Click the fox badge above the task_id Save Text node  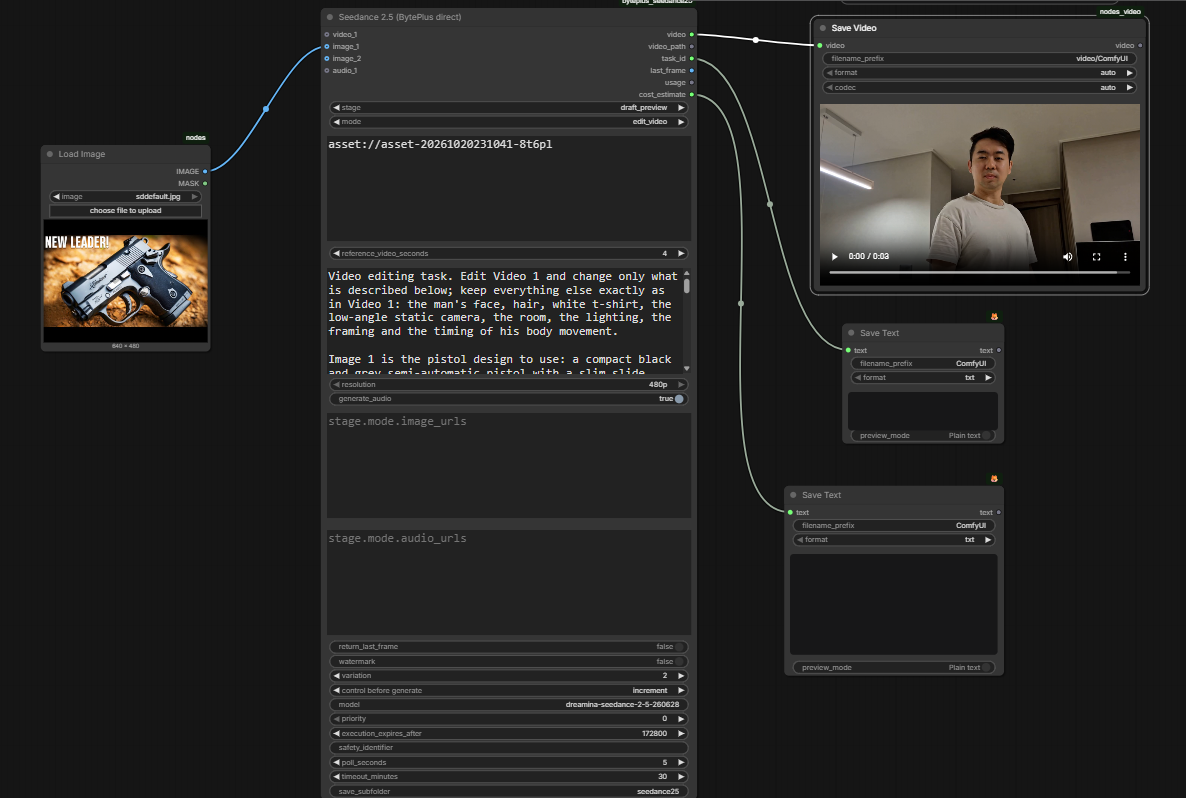pos(995,317)
